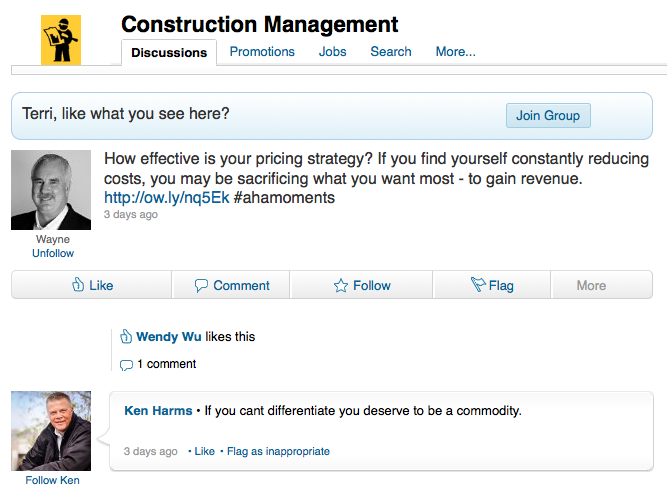Click thumbs-up icon next to Wendy Wu
Viewport: 667px width, 490px height.
[x=125, y=336]
